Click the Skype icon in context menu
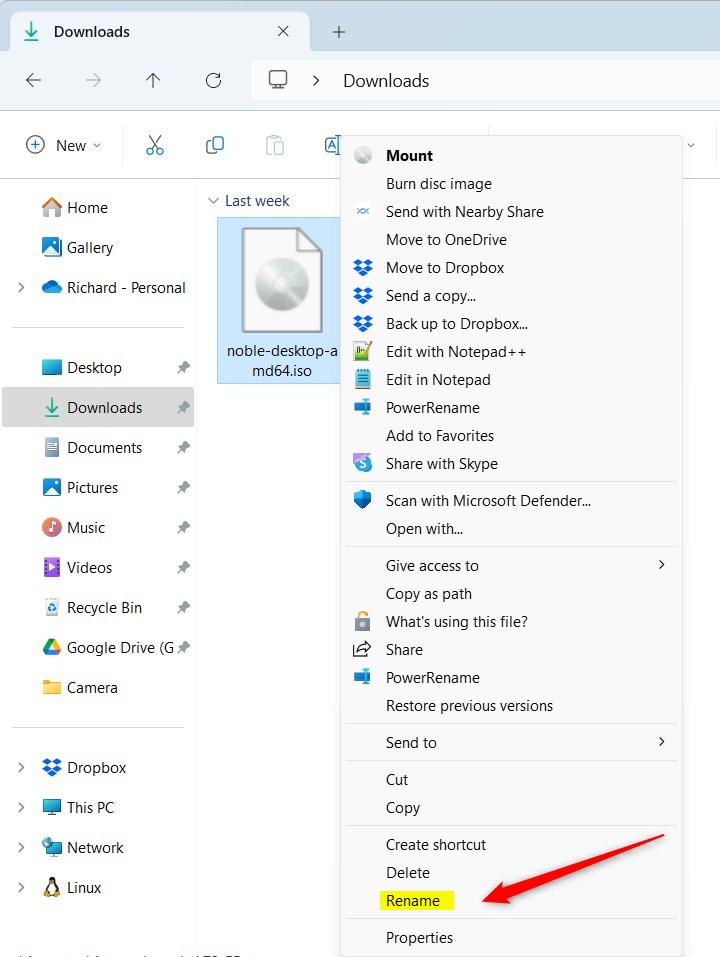 click(362, 463)
